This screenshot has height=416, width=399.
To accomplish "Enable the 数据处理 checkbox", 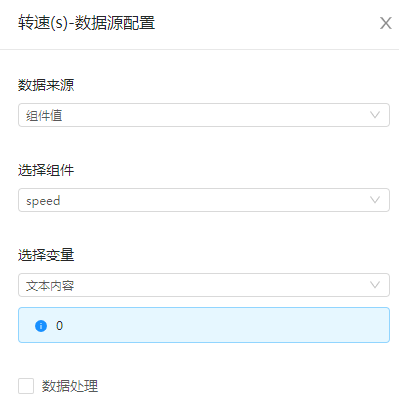I will pos(26,386).
